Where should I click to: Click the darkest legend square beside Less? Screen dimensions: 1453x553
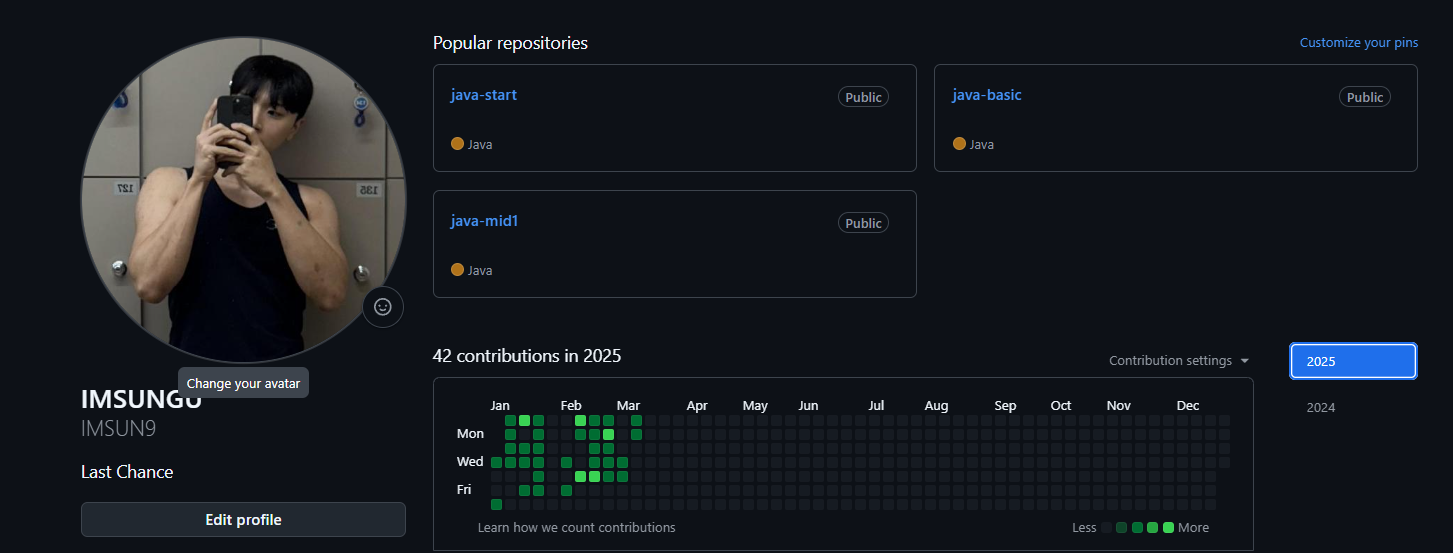click(1106, 528)
